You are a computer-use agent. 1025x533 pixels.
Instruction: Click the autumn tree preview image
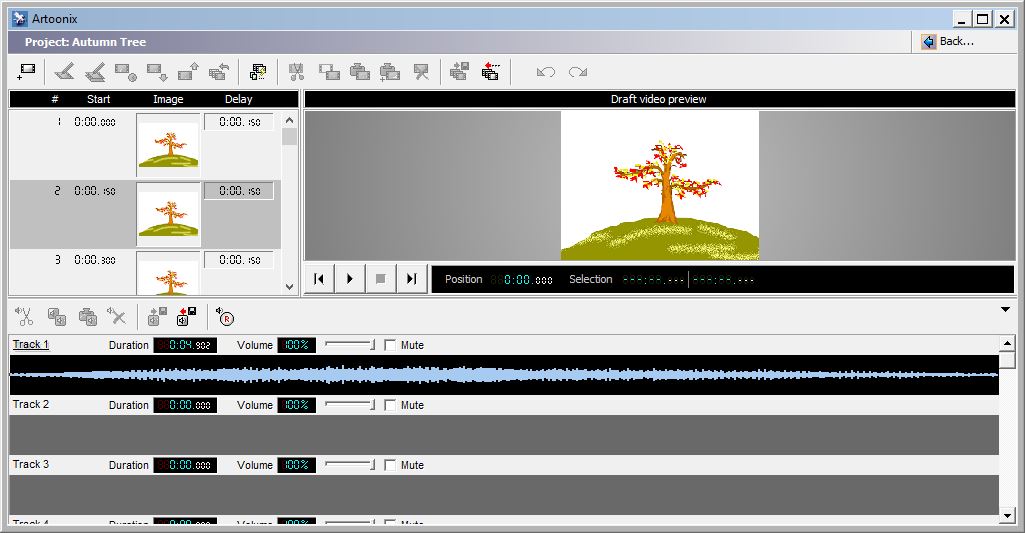pos(660,186)
